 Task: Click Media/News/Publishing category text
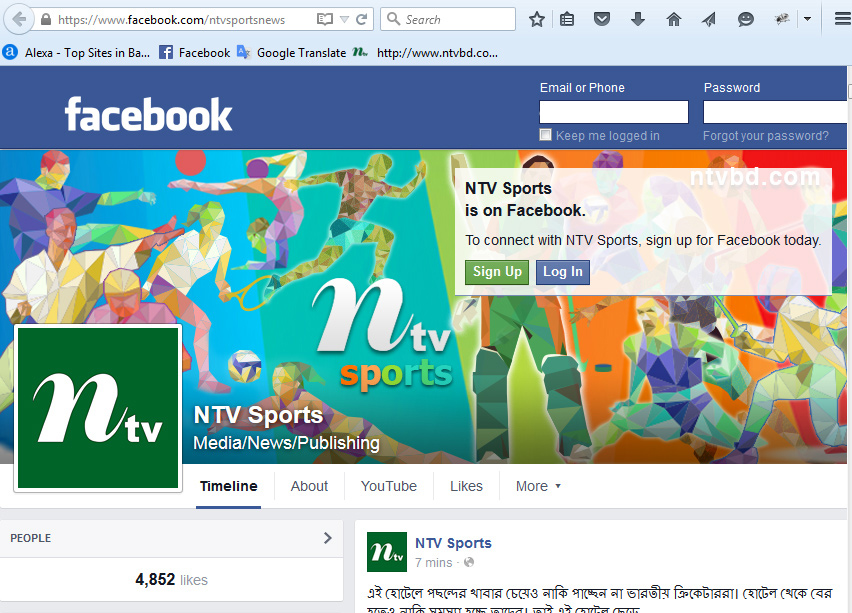[286, 443]
